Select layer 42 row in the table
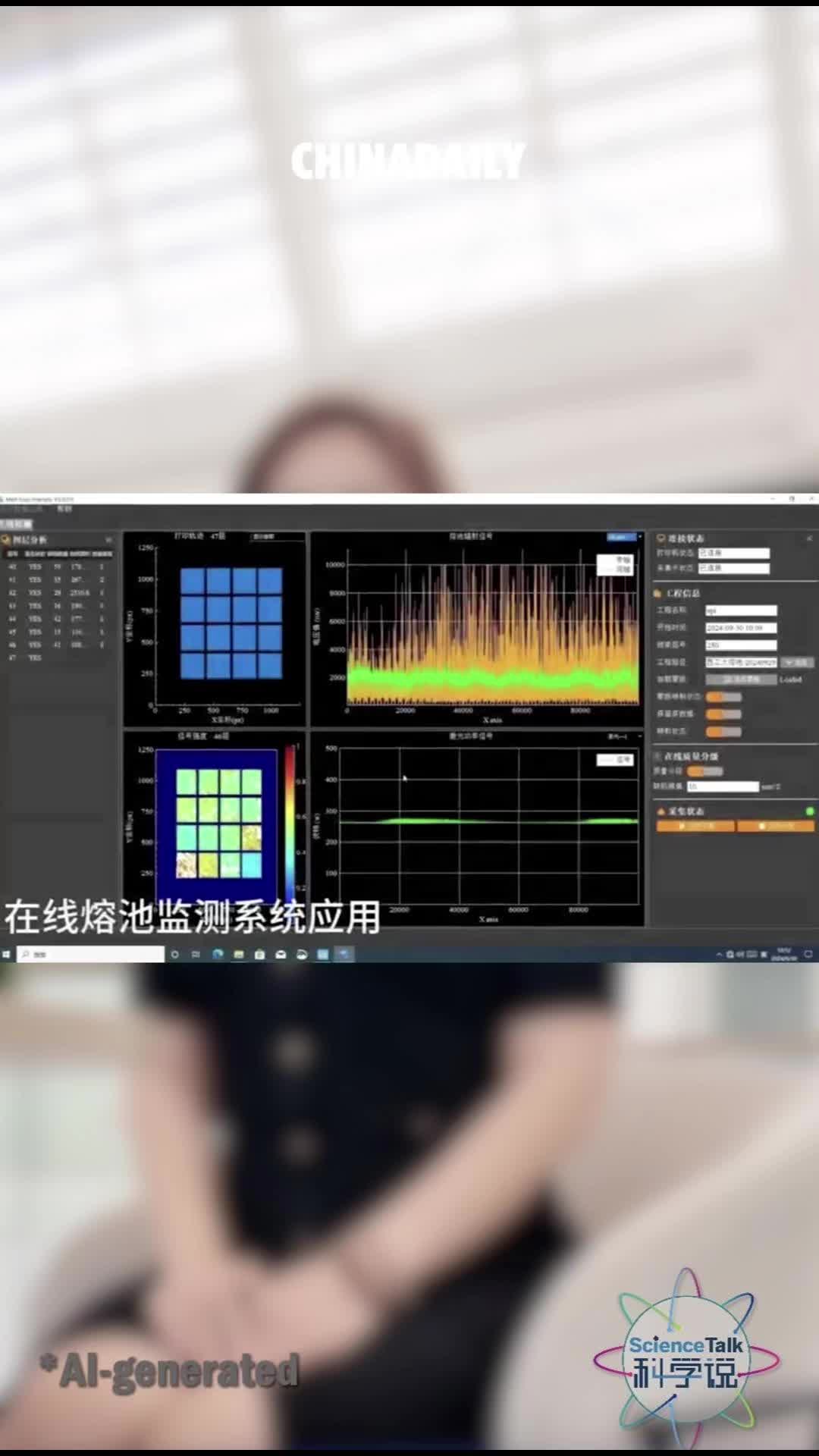The width and height of the screenshot is (819, 1456). 58,592
